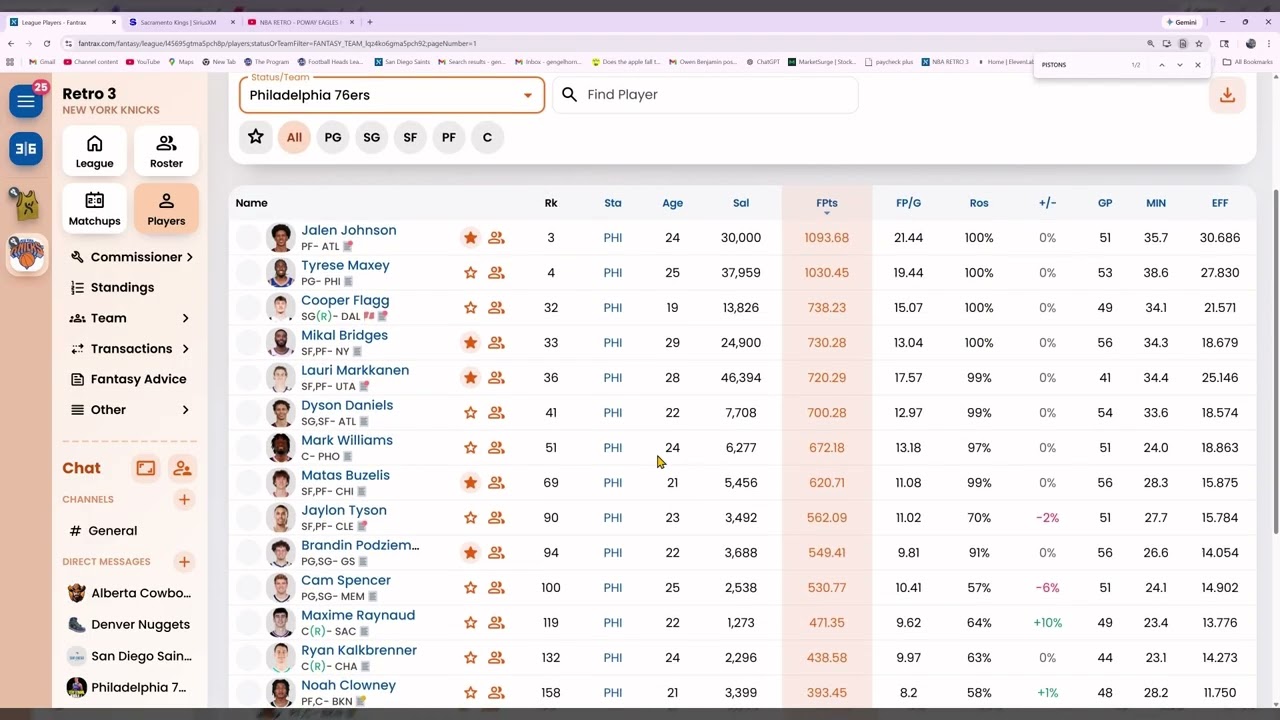Screen dimensions: 1280x720
Task: Add a new channel with plus icon
Action: click(x=184, y=499)
